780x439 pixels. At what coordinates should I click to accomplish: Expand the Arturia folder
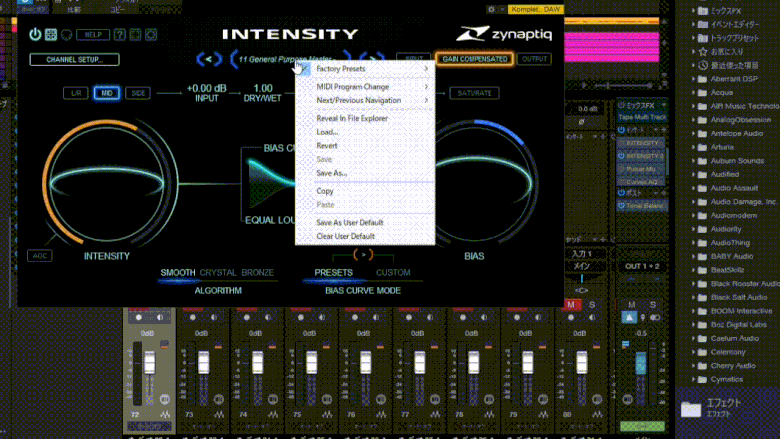693,147
